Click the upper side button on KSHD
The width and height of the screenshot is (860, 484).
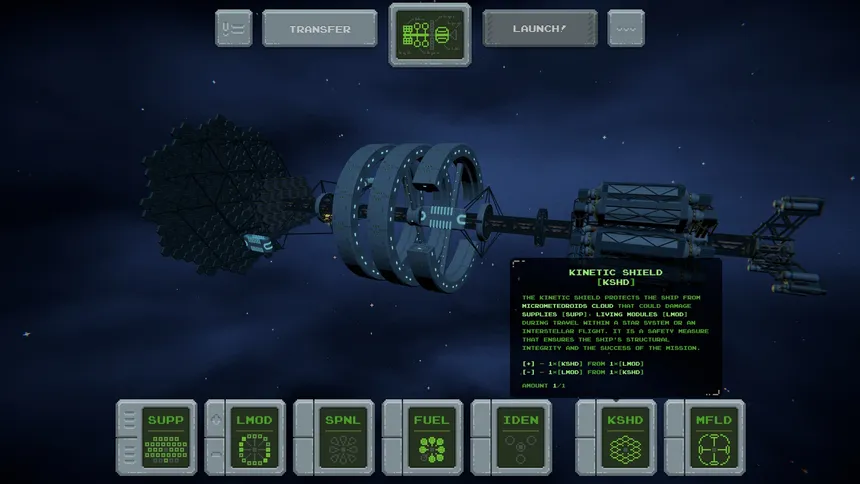click(x=587, y=420)
